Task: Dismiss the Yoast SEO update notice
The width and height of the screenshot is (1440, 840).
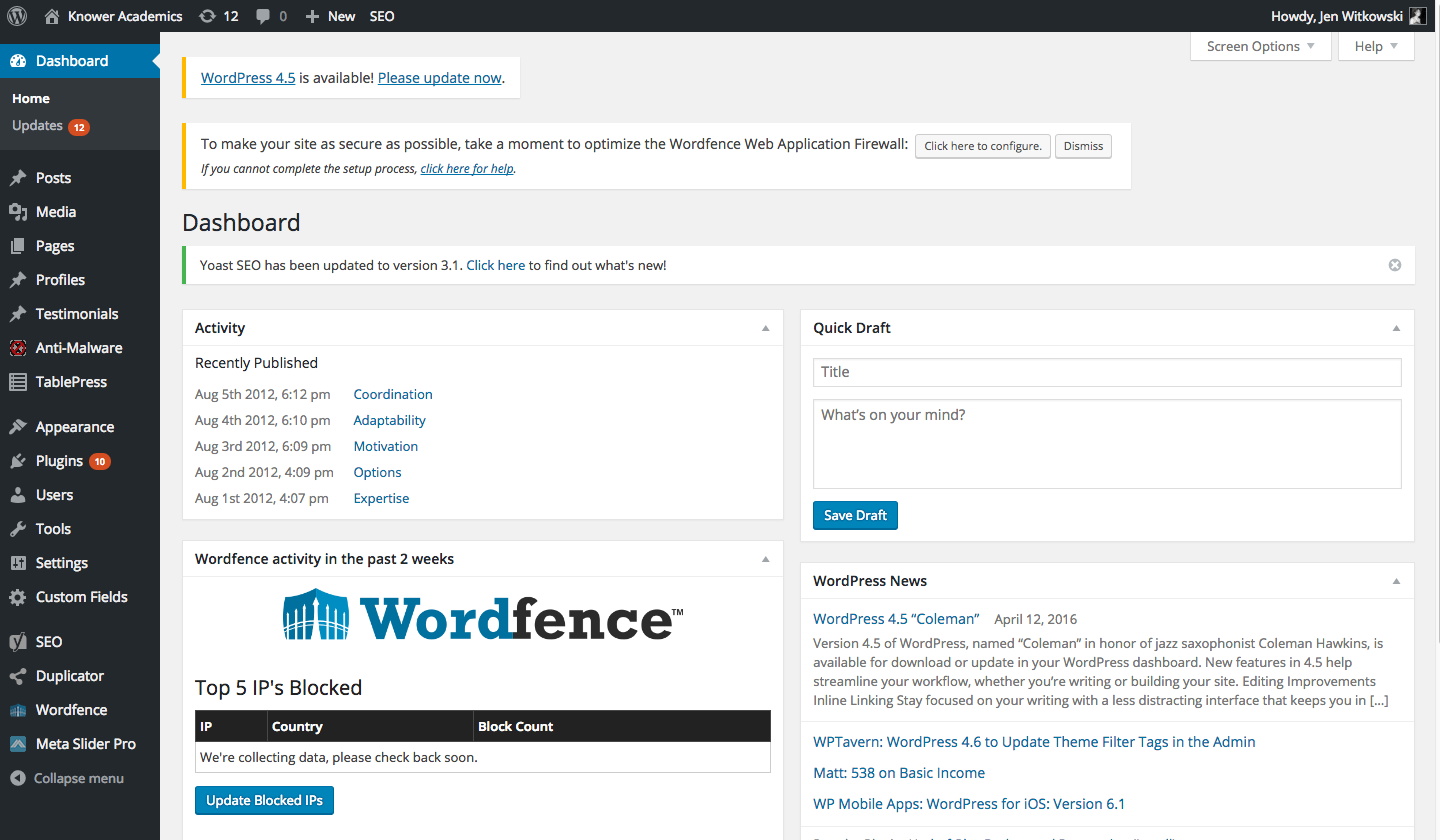Action: click(x=1395, y=265)
